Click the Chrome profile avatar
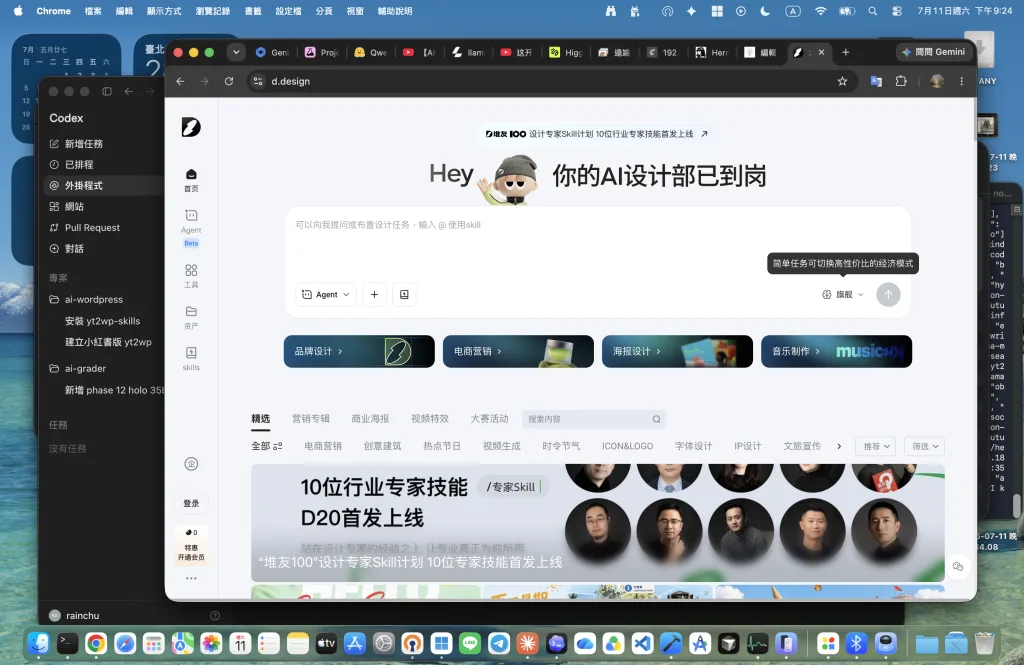Screen dimensions: 1024x665 point(937,81)
